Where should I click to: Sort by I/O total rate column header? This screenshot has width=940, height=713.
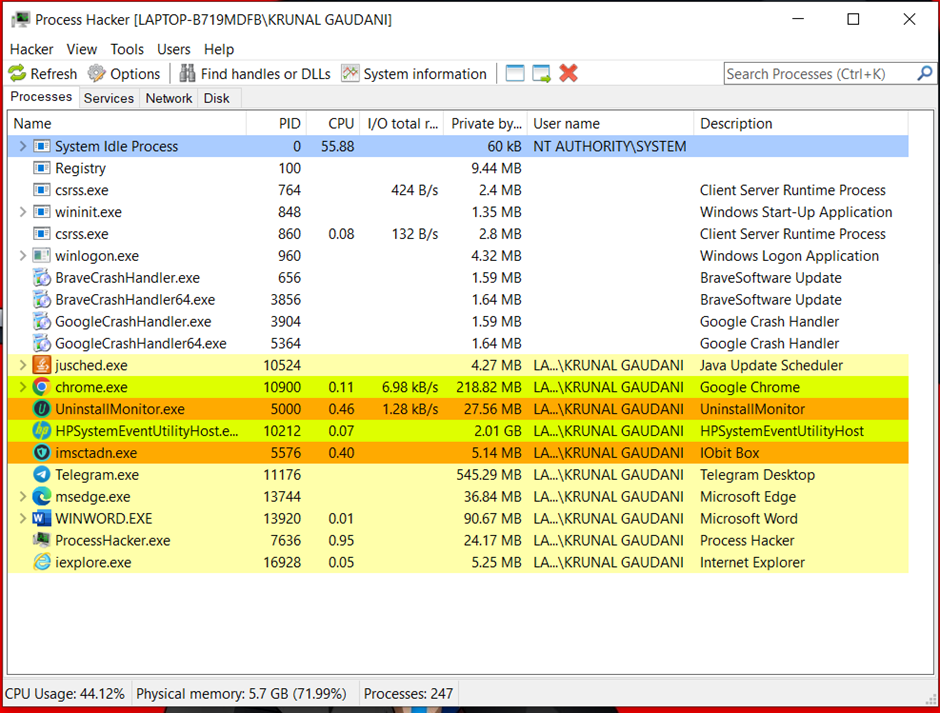402,124
